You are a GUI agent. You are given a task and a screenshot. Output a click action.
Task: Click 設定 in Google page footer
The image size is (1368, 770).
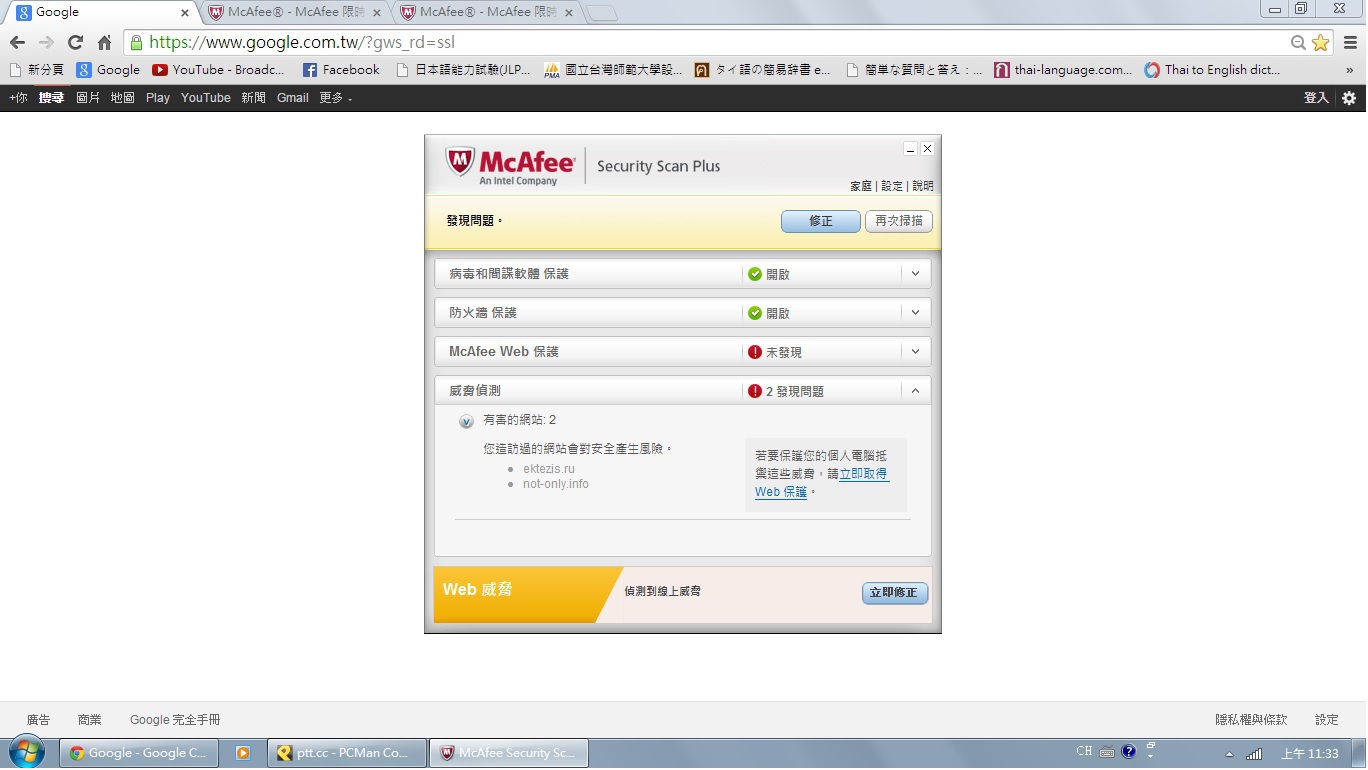point(1326,720)
